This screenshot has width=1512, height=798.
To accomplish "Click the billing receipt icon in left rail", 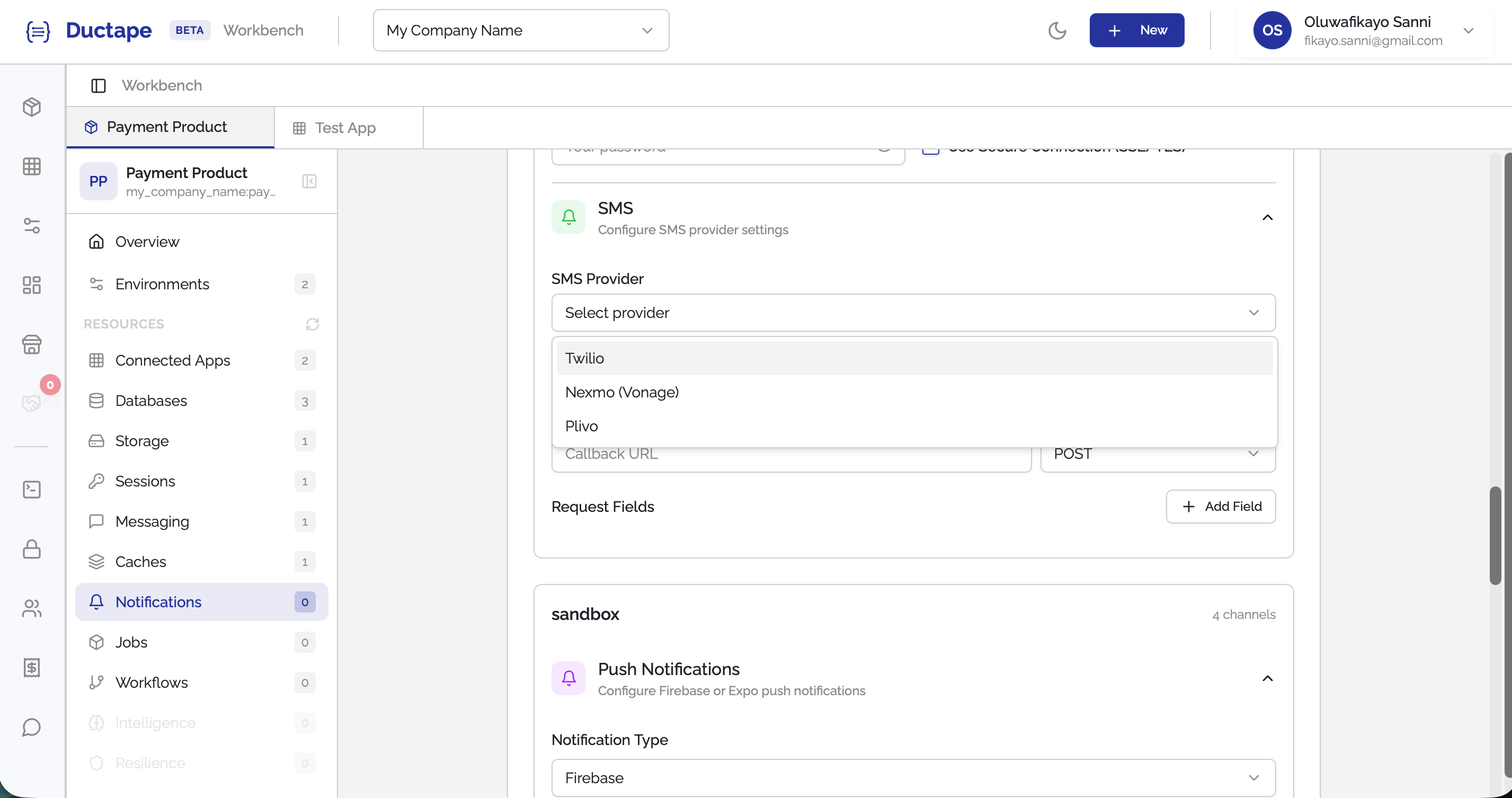I will point(32,667).
